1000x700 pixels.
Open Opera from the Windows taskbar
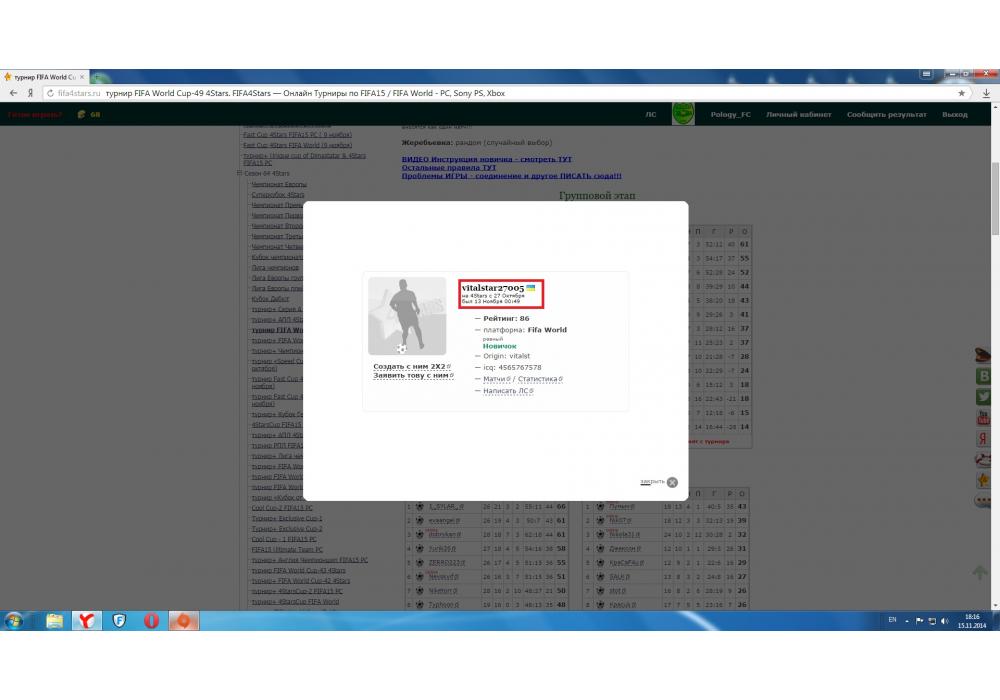tap(151, 621)
